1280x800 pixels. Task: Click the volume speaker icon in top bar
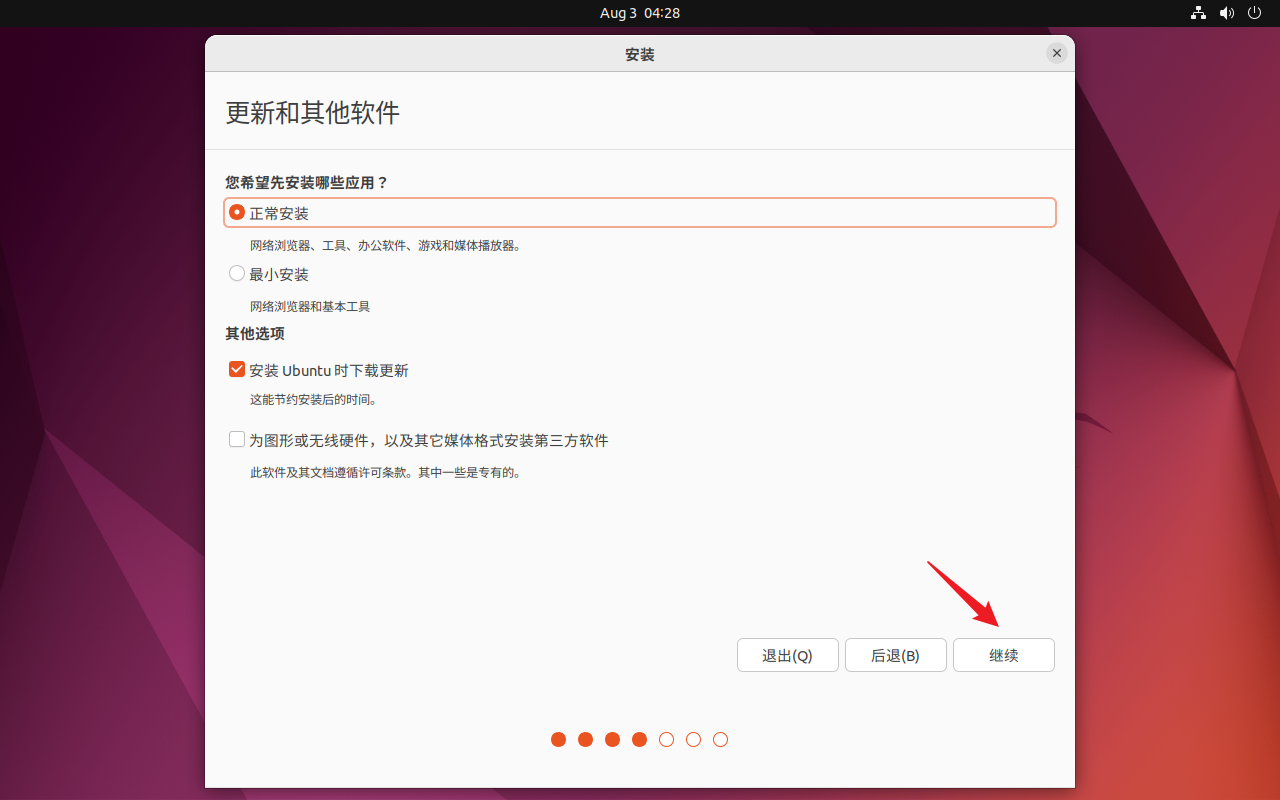[x=1227, y=13]
